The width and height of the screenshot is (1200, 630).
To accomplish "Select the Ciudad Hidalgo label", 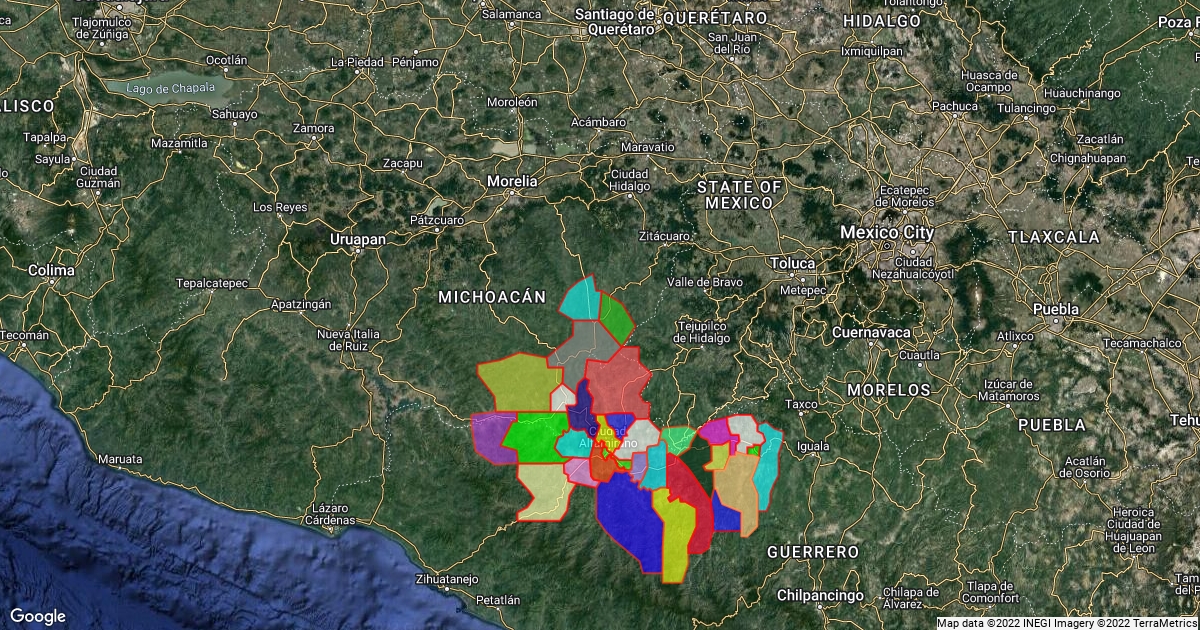I will [630, 180].
